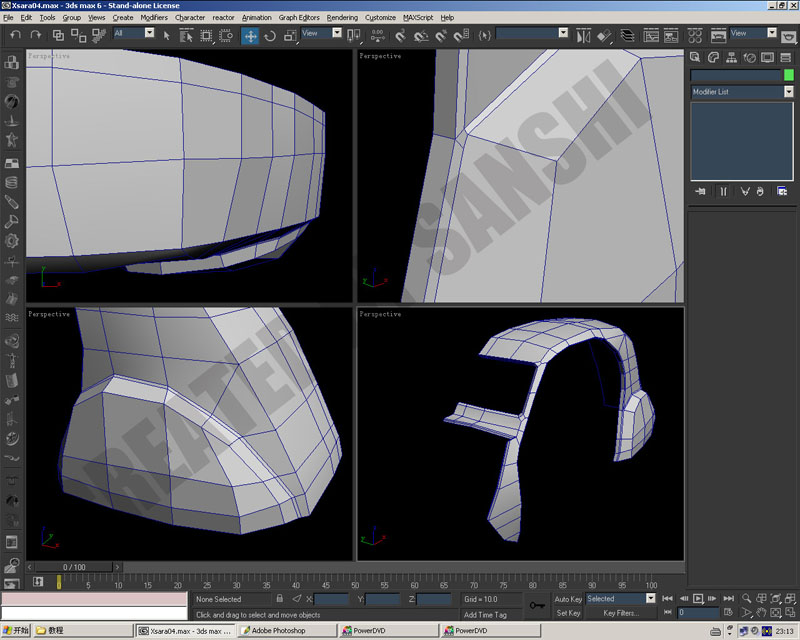Switch to the Modify command panel tab
The height and width of the screenshot is (640, 800).
click(x=713, y=57)
